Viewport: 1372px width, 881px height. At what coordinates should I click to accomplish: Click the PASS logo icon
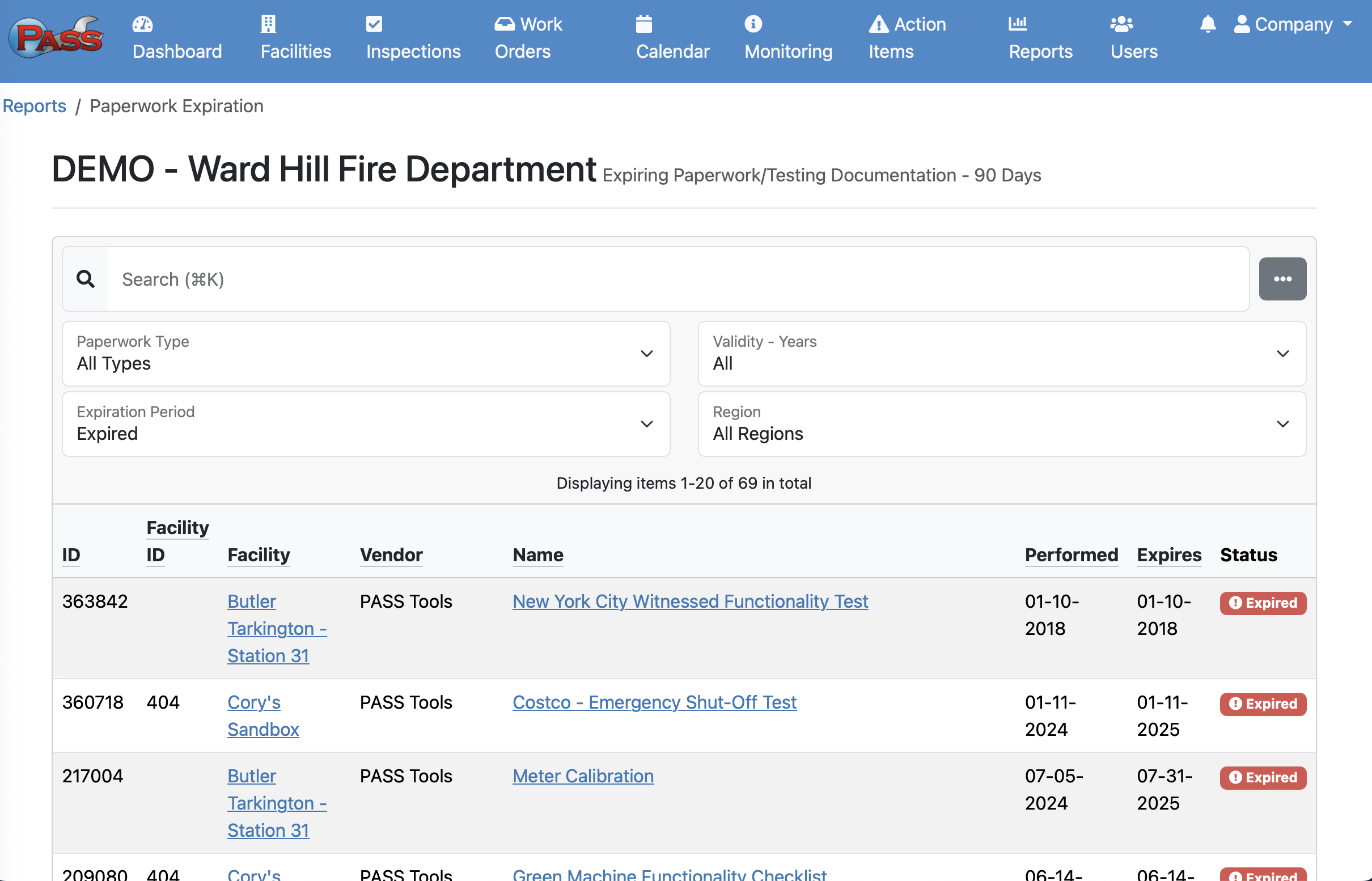tap(56, 38)
